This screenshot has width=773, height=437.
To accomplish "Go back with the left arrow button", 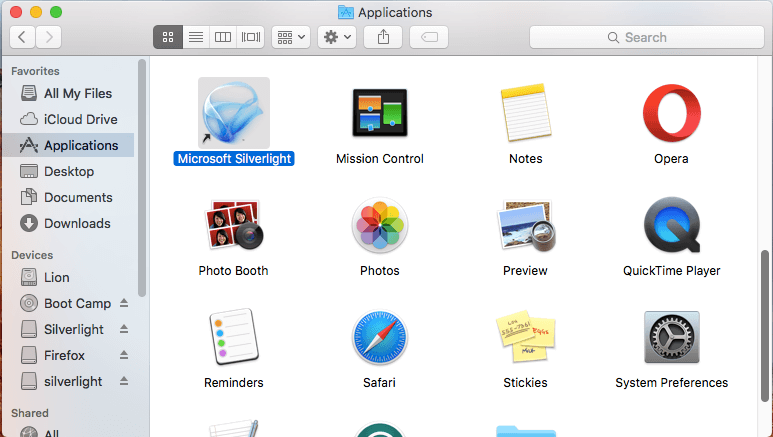I will [22, 37].
